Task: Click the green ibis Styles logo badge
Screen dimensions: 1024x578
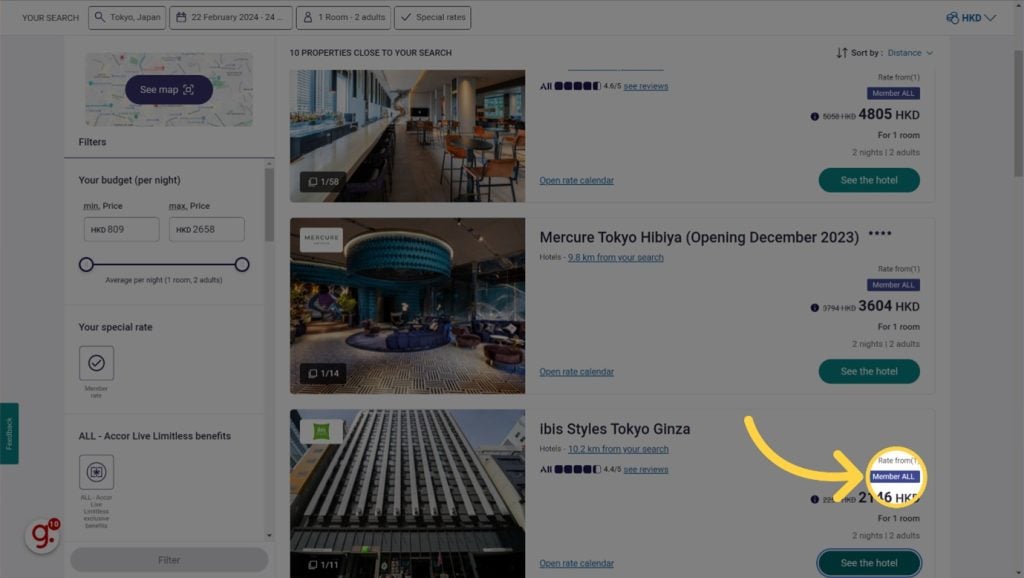Action: (x=321, y=431)
